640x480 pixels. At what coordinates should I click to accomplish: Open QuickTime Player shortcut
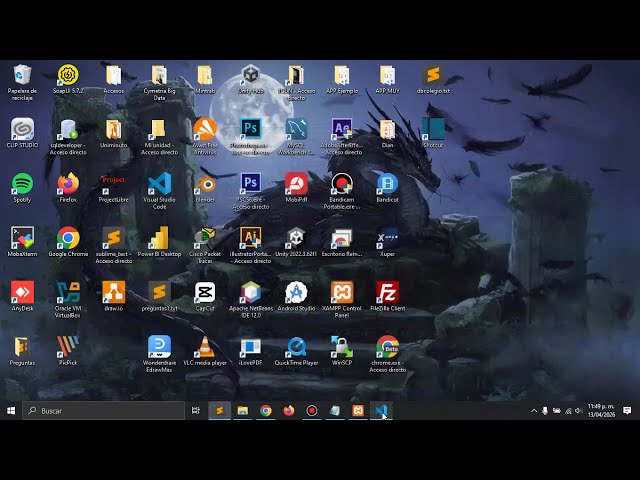click(296, 351)
